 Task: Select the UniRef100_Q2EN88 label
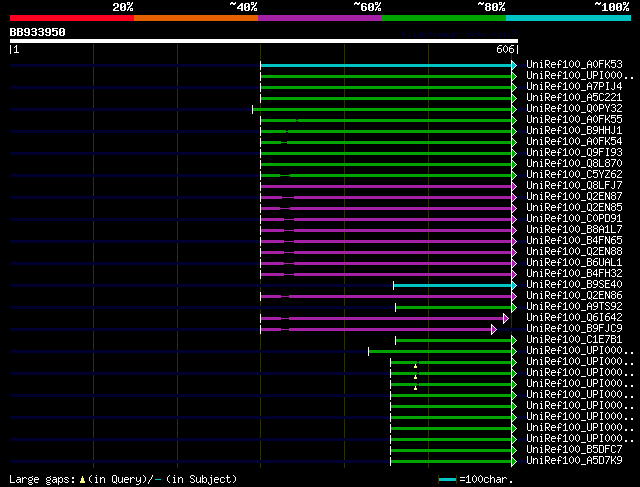[x=574, y=252]
